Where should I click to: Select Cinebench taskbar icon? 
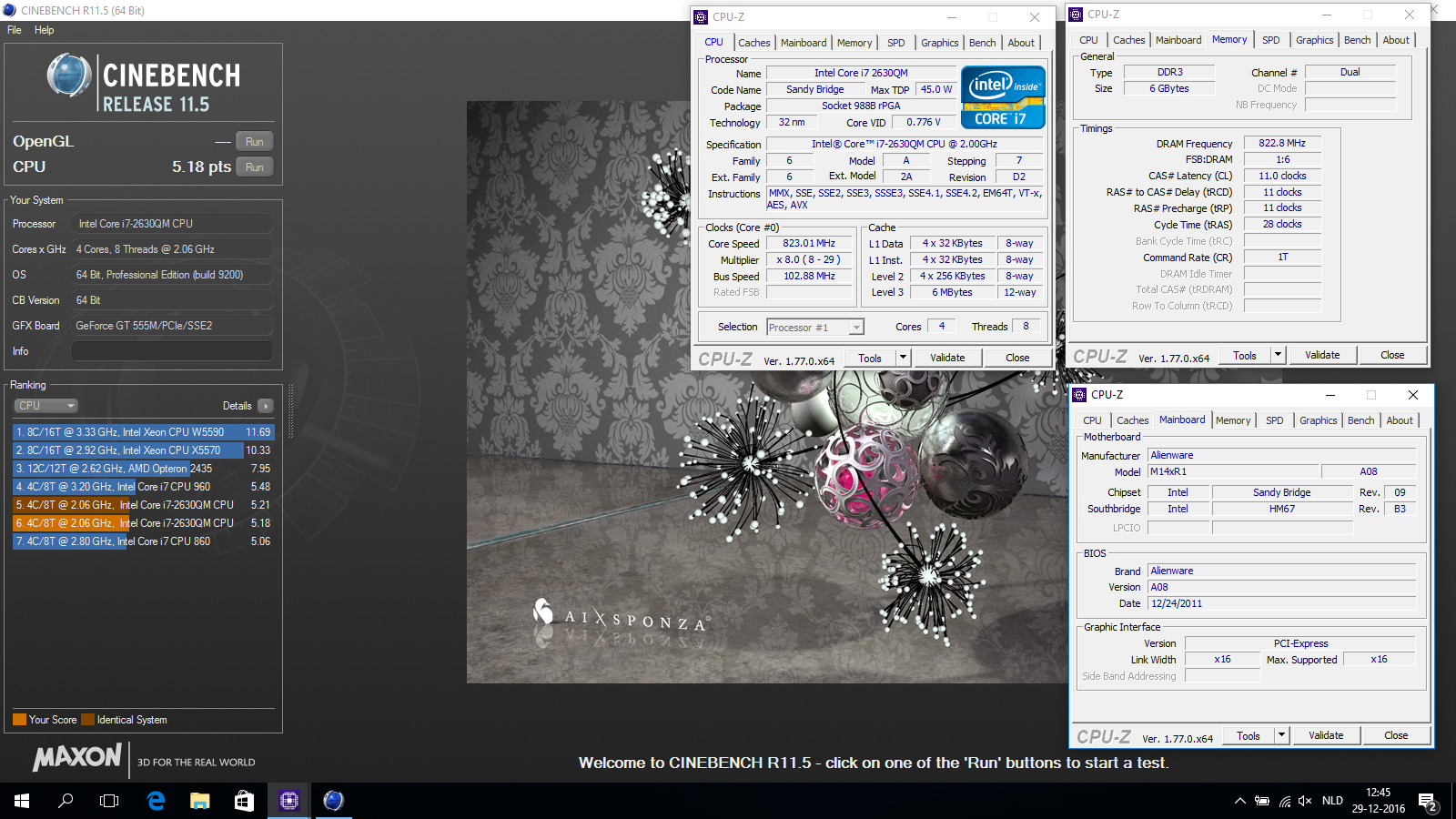pos(334,801)
